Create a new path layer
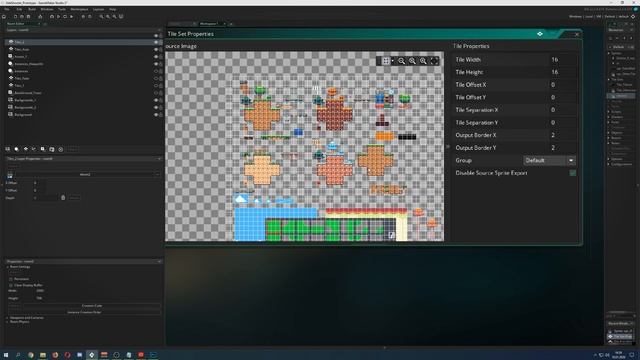 (x=34, y=149)
